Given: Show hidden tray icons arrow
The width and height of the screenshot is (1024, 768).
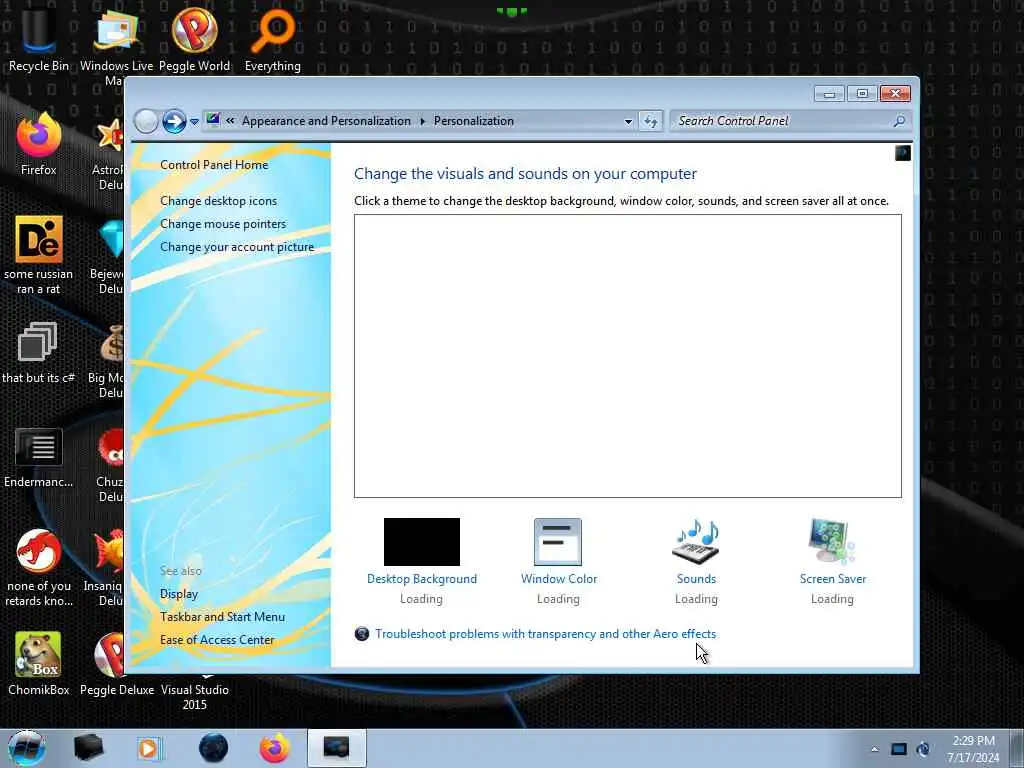Looking at the screenshot, I should point(874,749).
